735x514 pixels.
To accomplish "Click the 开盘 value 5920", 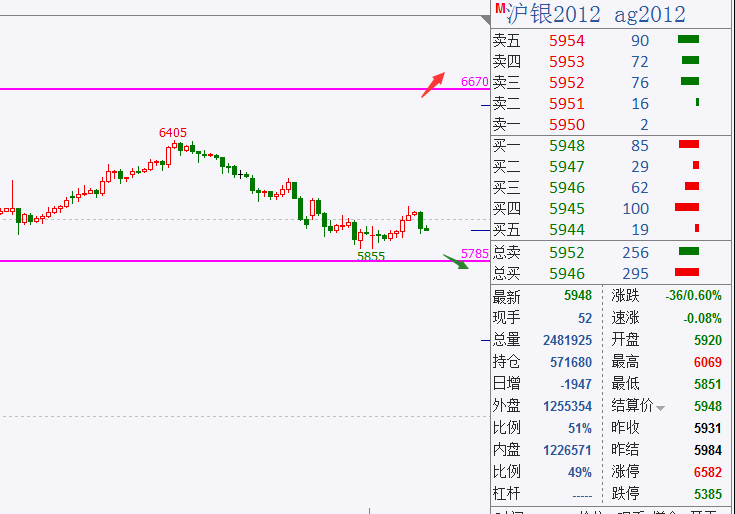I will click(x=708, y=340).
